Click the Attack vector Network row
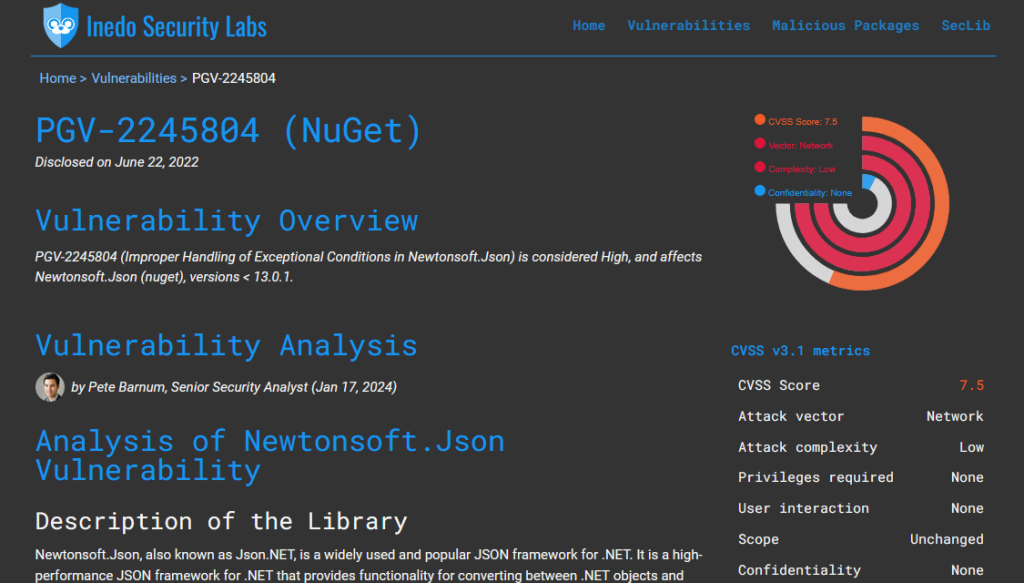The height and width of the screenshot is (583, 1024). click(x=860, y=417)
